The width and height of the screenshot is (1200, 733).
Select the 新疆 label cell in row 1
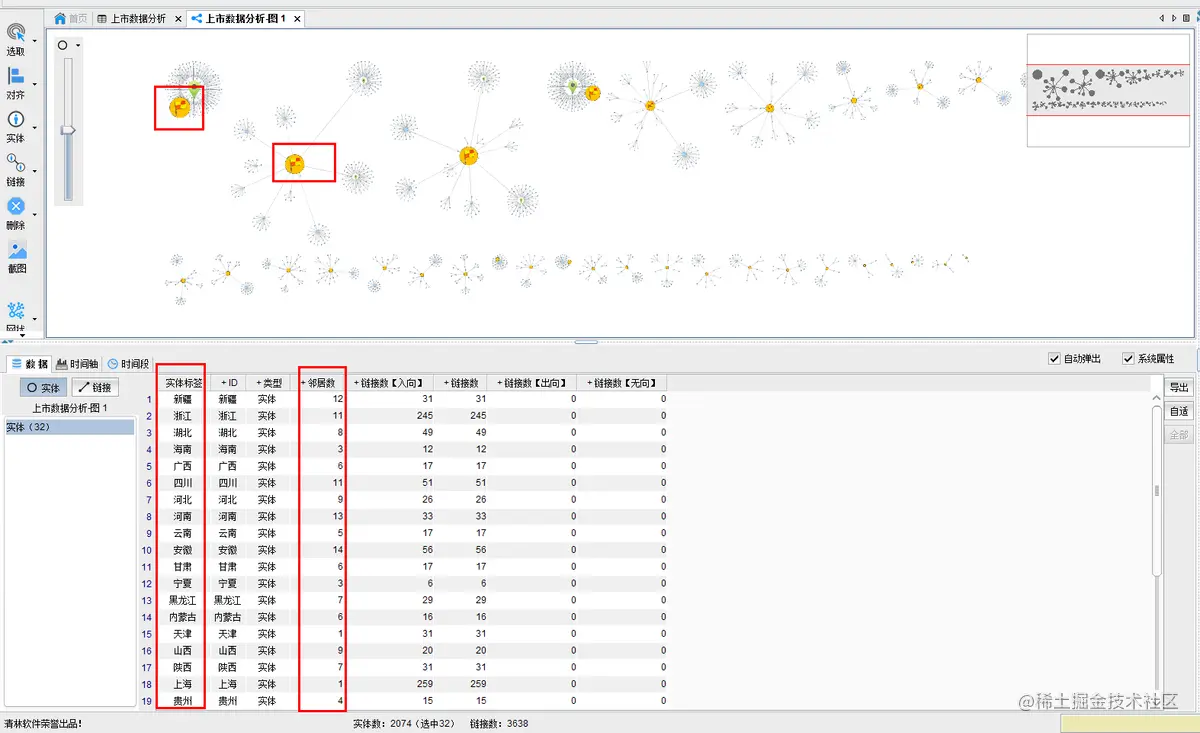tap(183, 399)
